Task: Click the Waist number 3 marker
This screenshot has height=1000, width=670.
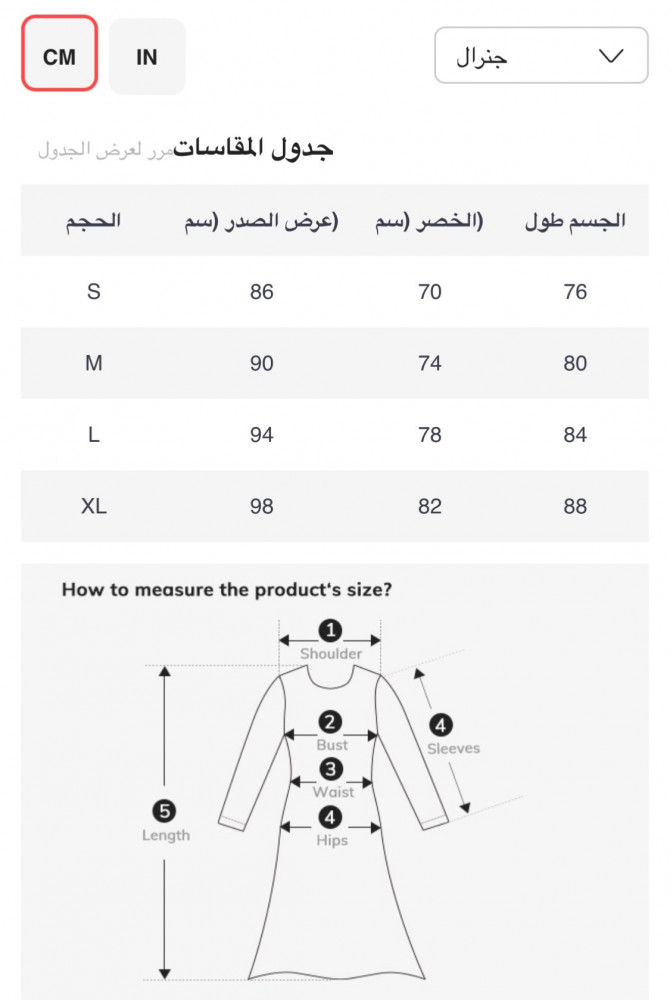Action: 331,769
